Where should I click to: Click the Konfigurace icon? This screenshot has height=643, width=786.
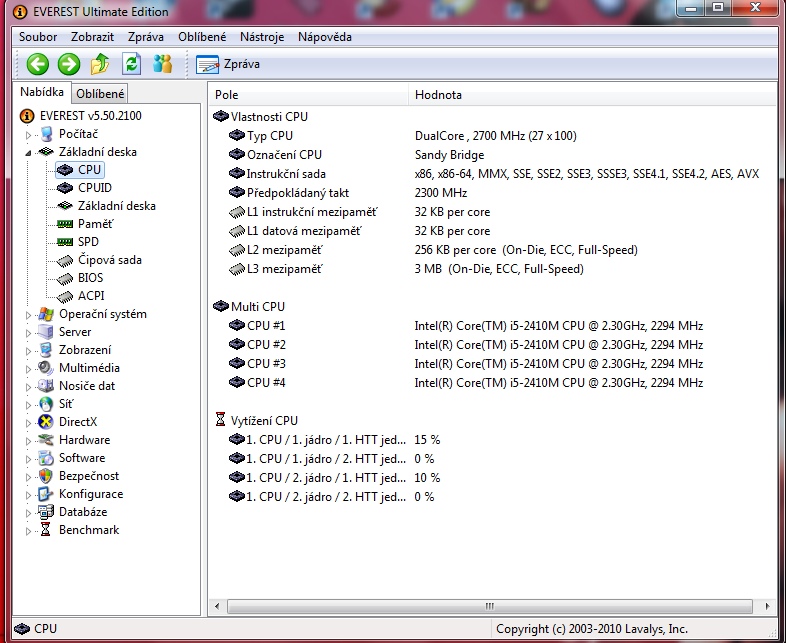pyautogui.click(x=46, y=494)
